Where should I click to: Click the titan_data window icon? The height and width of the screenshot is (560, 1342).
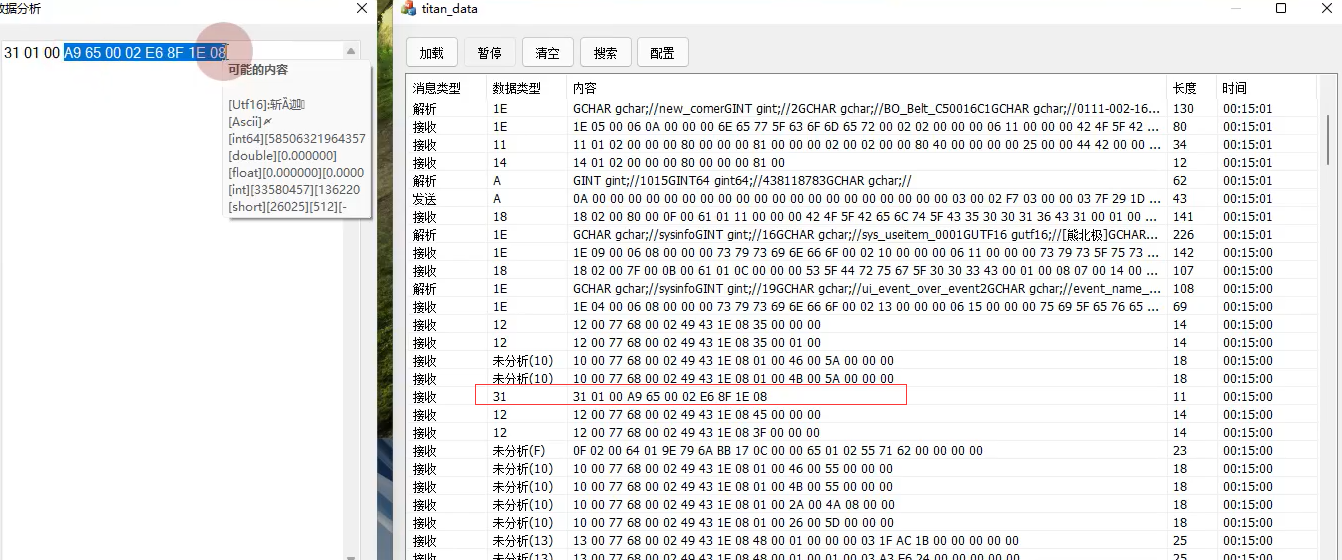pyautogui.click(x=408, y=9)
